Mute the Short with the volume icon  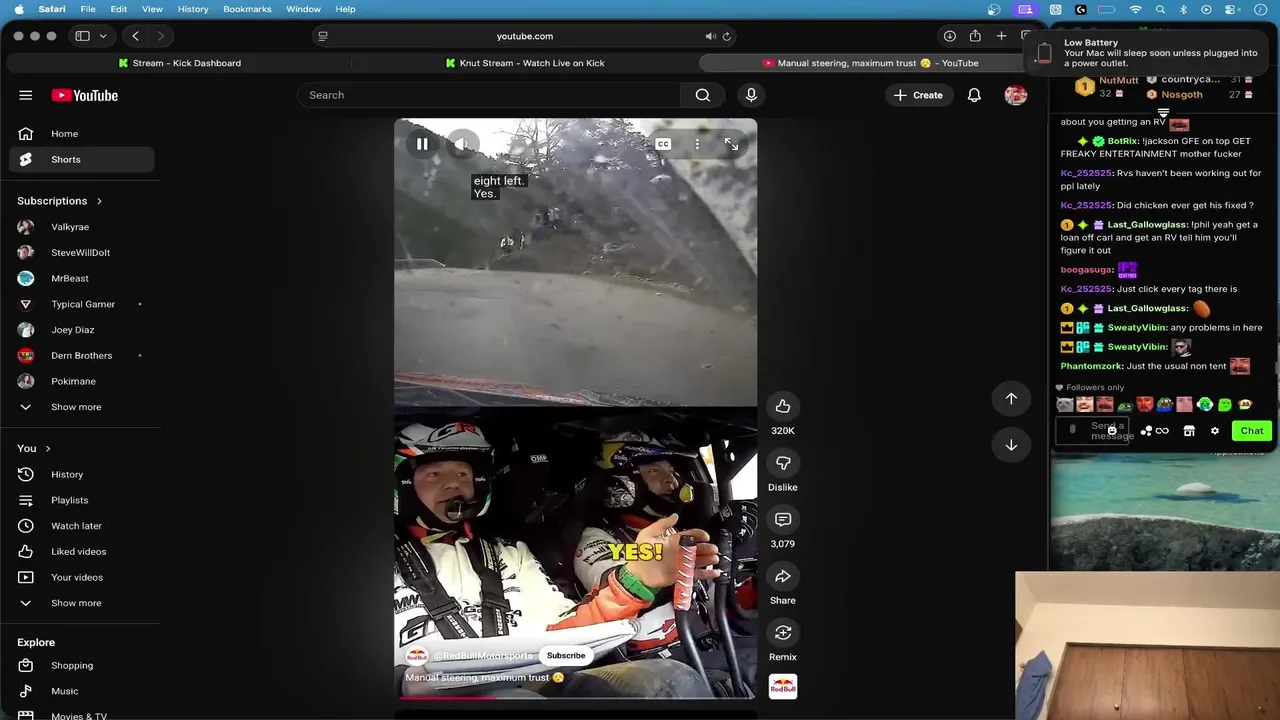tap(461, 144)
